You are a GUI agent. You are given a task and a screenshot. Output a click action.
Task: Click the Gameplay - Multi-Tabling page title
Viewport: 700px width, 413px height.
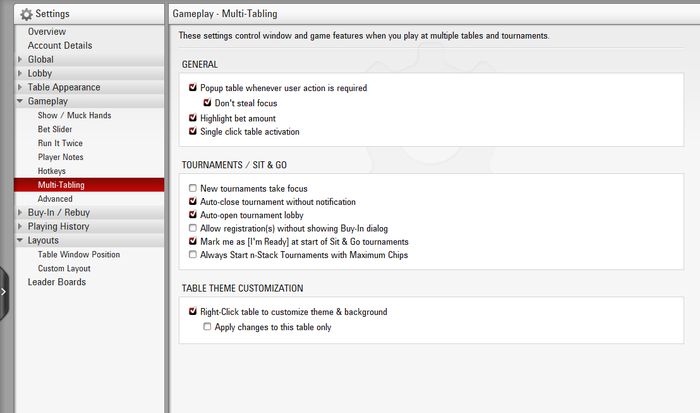point(225,14)
